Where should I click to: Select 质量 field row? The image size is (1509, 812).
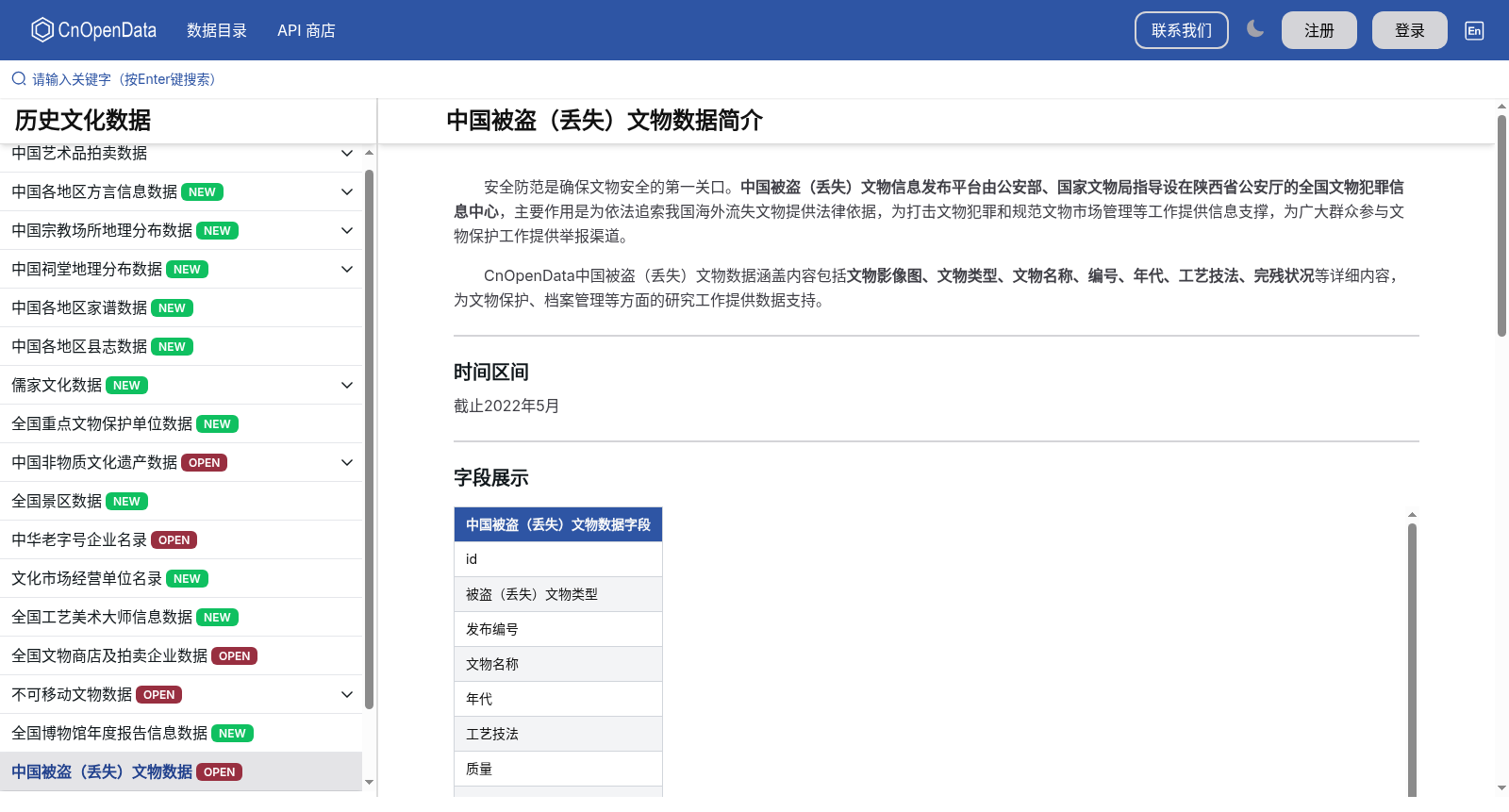pos(558,769)
